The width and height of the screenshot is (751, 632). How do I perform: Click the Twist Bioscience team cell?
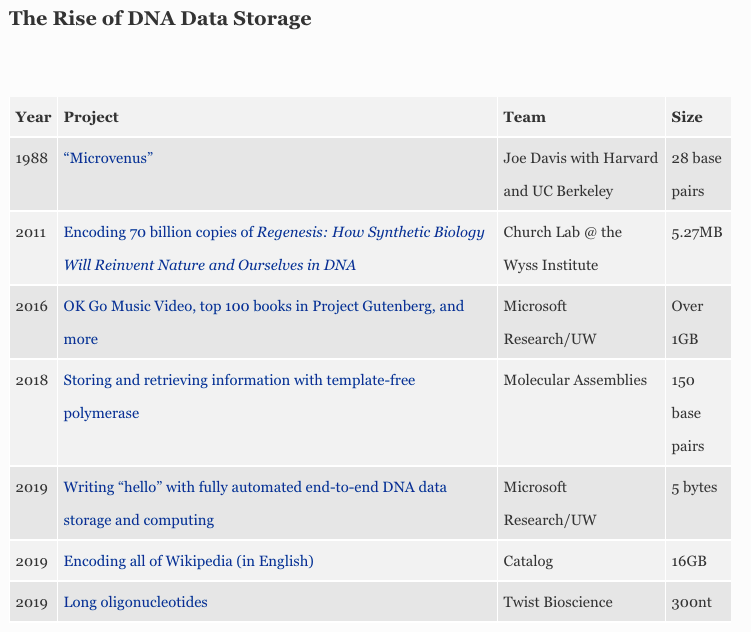click(558, 602)
